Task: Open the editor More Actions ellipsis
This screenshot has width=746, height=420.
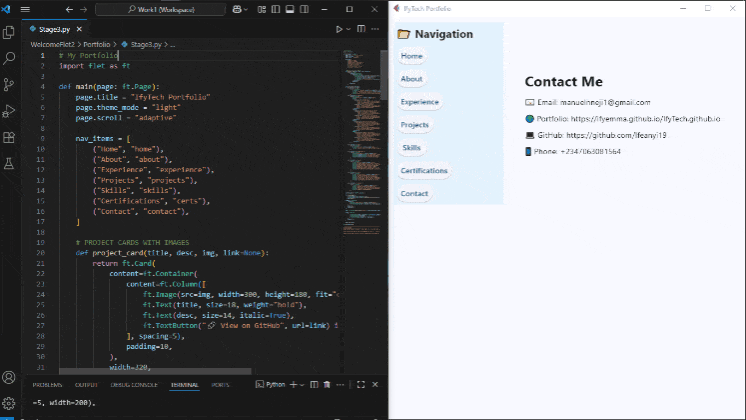Action: click(x=375, y=29)
